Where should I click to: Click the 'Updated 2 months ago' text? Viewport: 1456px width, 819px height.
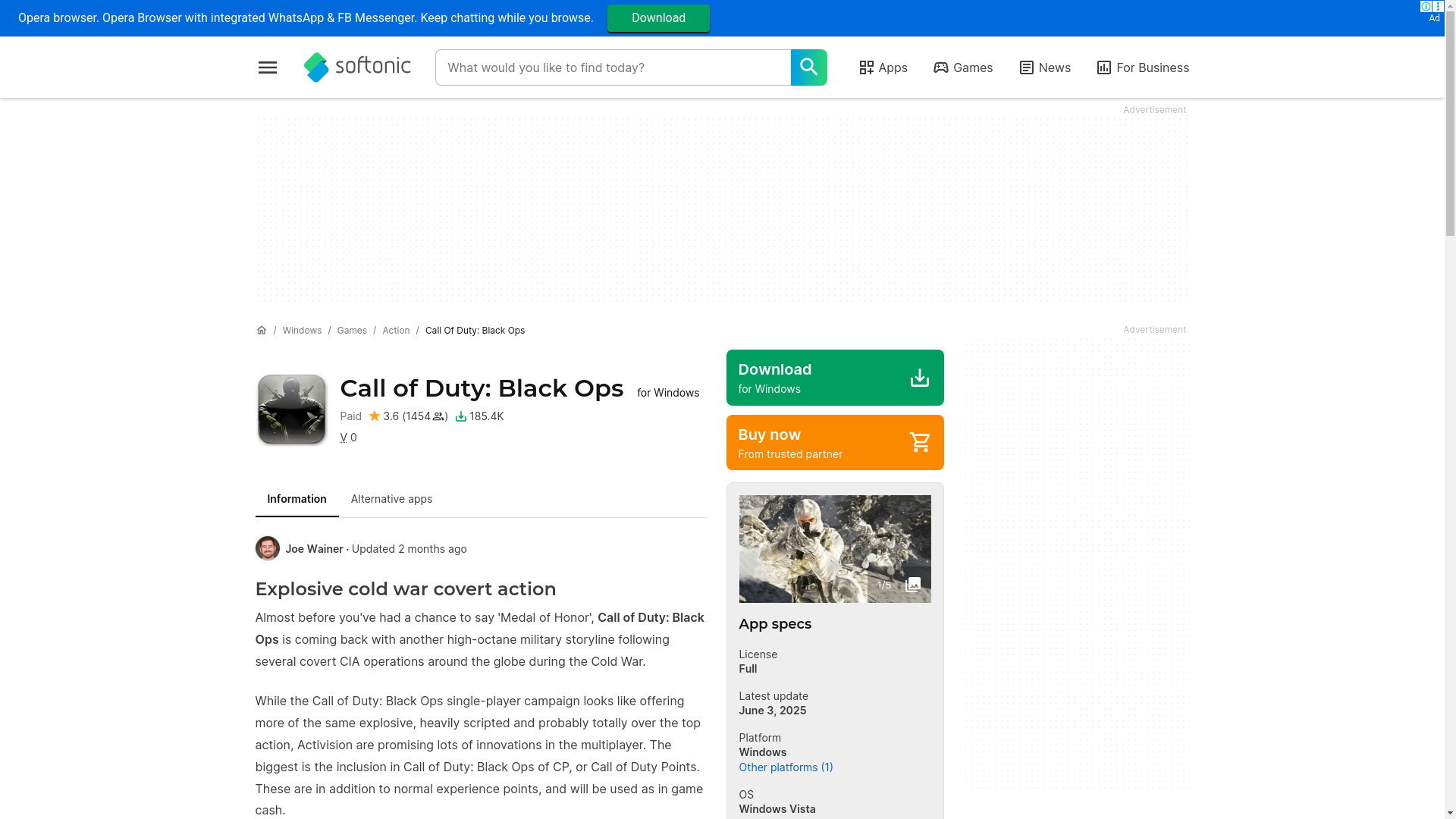[409, 548]
